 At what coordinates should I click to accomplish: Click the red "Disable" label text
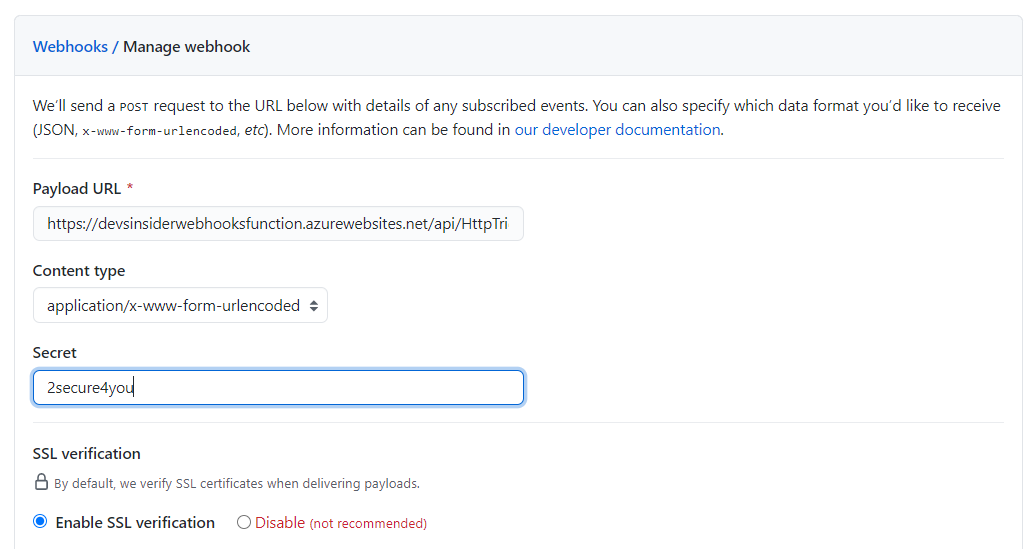(280, 522)
